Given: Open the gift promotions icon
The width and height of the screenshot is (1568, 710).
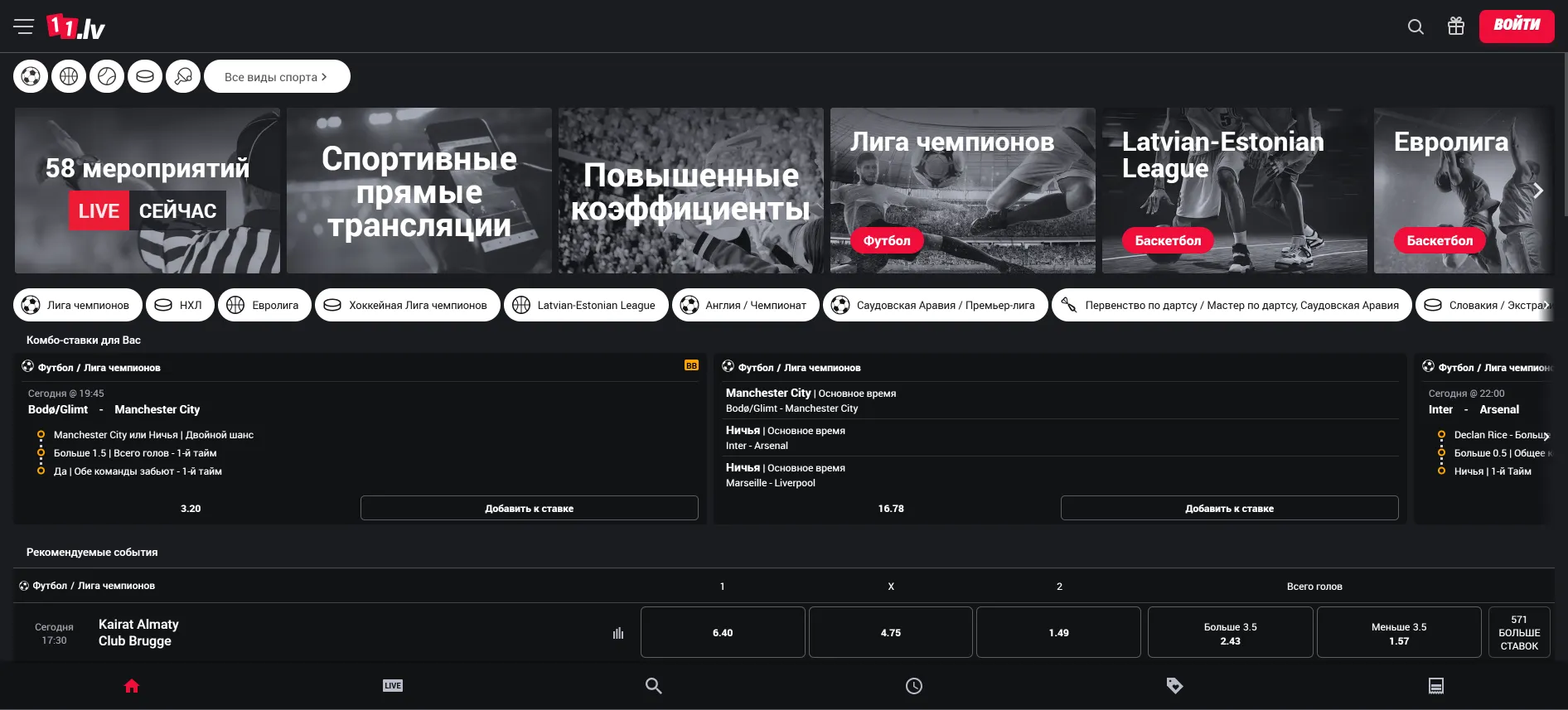Looking at the screenshot, I should 1456,27.
